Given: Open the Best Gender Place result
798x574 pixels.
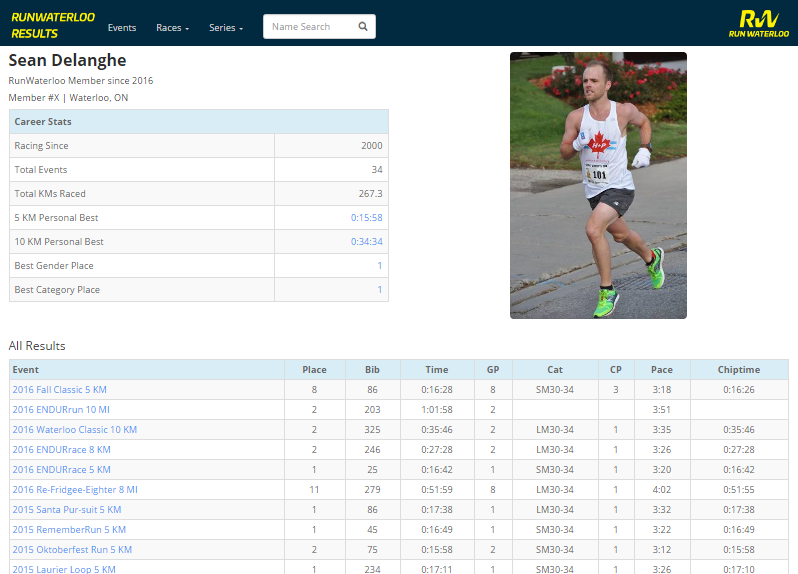Looking at the screenshot, I should (x=380, y=266).
